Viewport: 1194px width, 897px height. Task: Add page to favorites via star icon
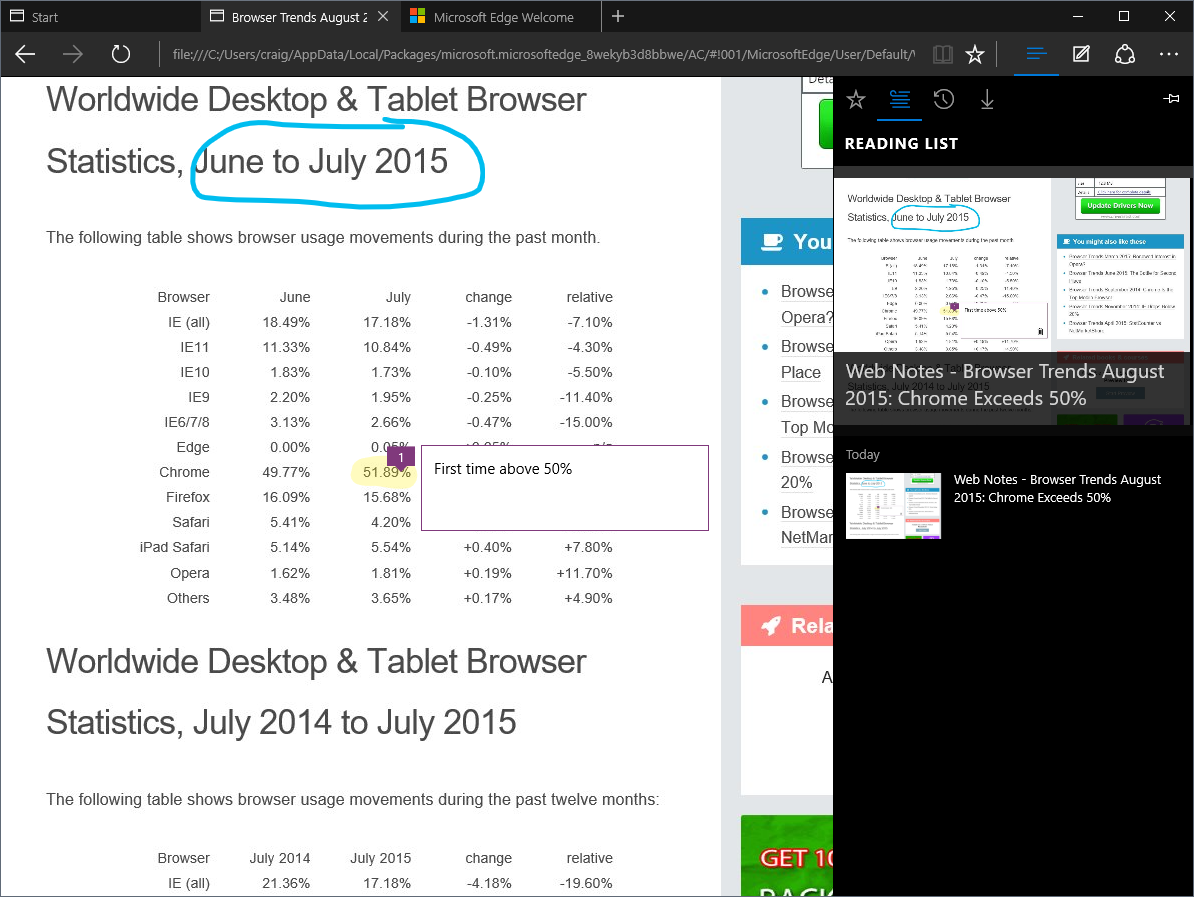point(975,54)
